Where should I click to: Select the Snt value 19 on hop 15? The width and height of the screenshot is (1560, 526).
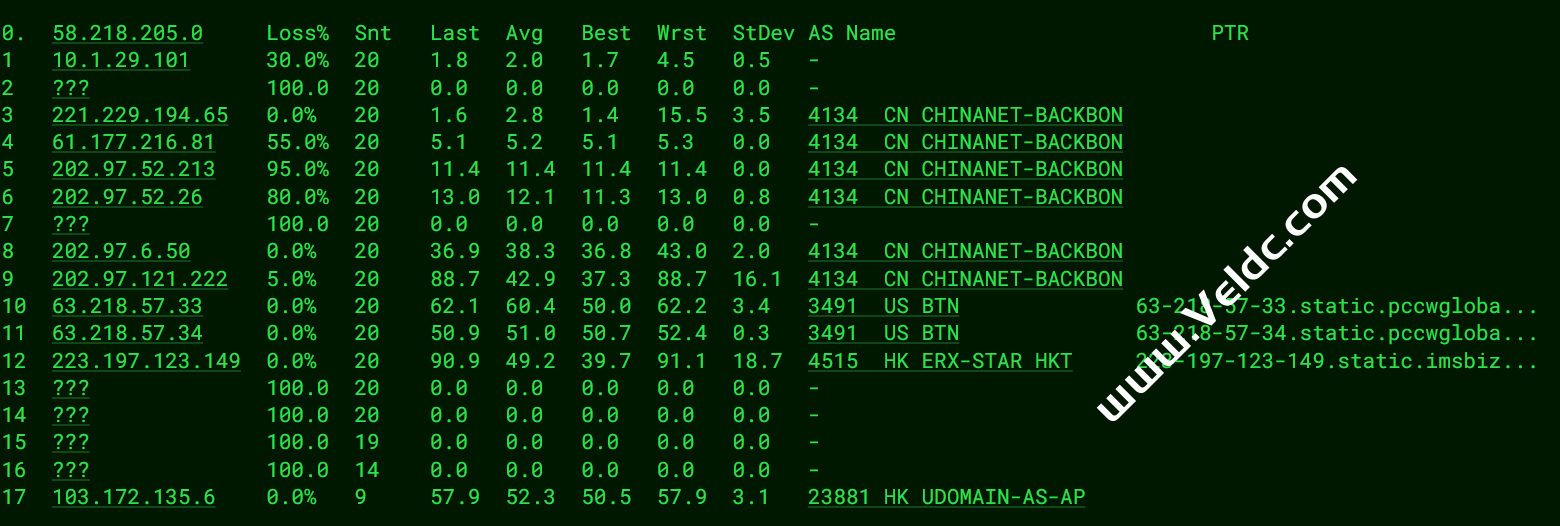(x=366, y=442)
